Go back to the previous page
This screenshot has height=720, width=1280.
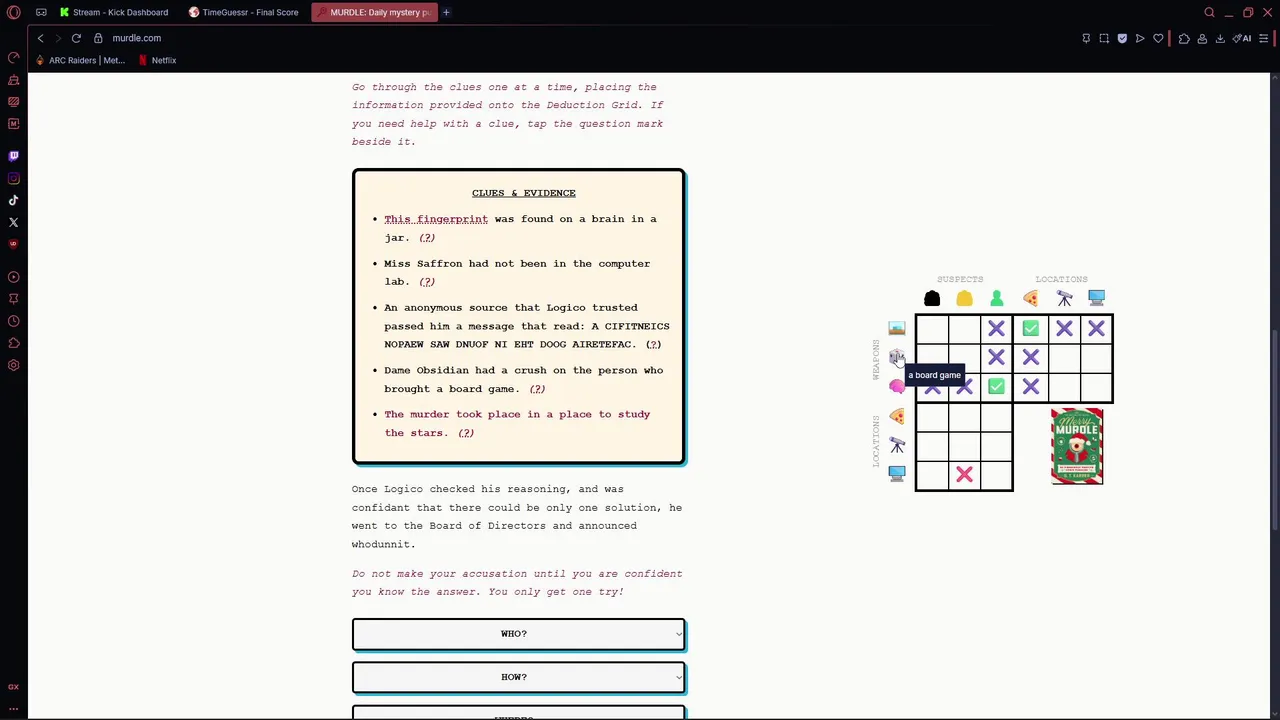coord(40,38)
